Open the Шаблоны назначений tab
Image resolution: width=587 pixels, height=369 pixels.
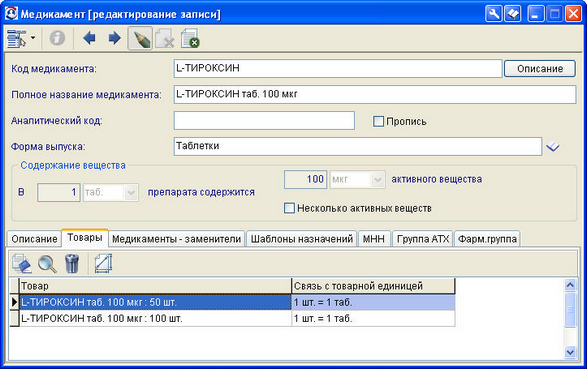302,239
